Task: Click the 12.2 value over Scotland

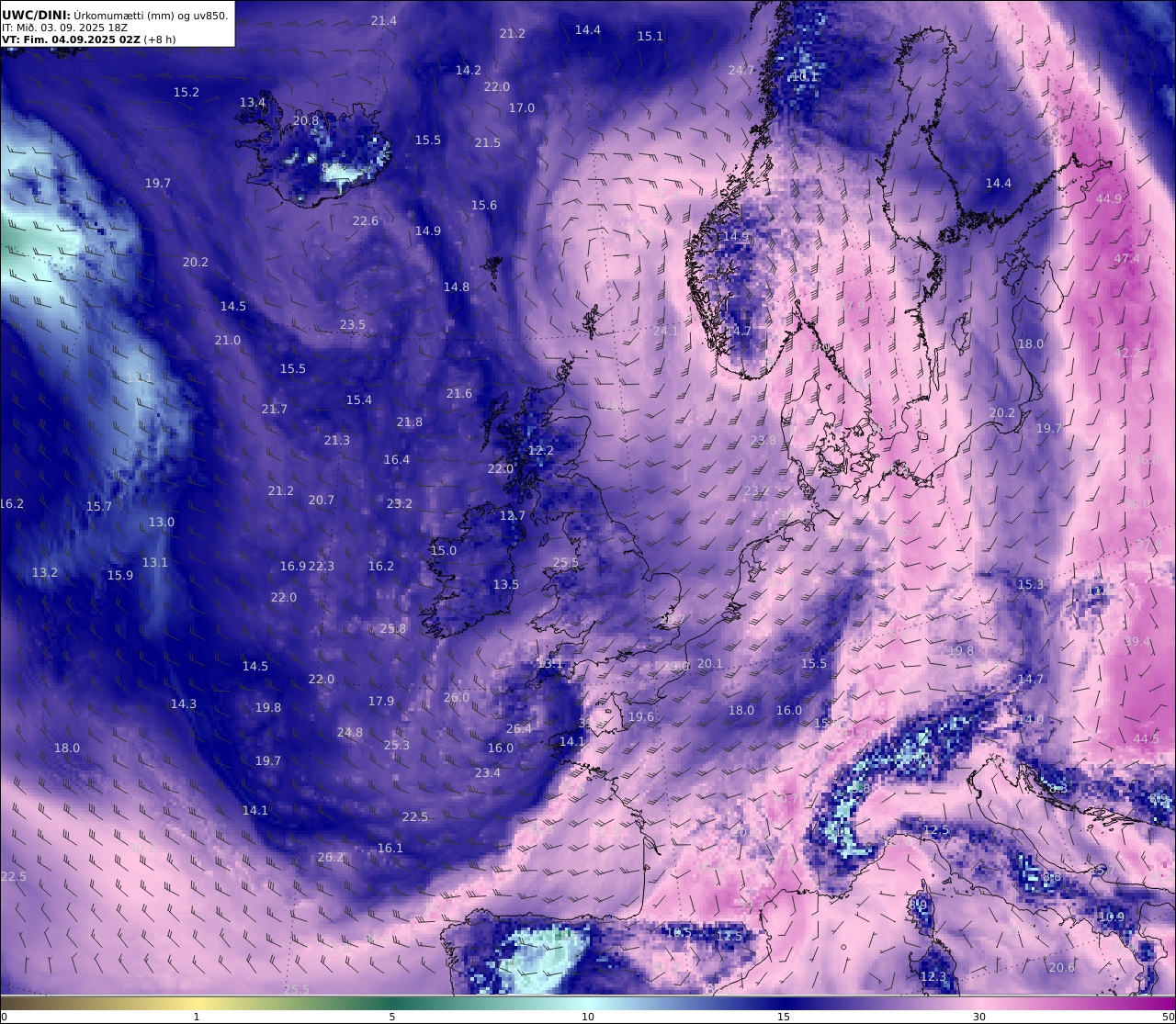Action: point(541,450)
